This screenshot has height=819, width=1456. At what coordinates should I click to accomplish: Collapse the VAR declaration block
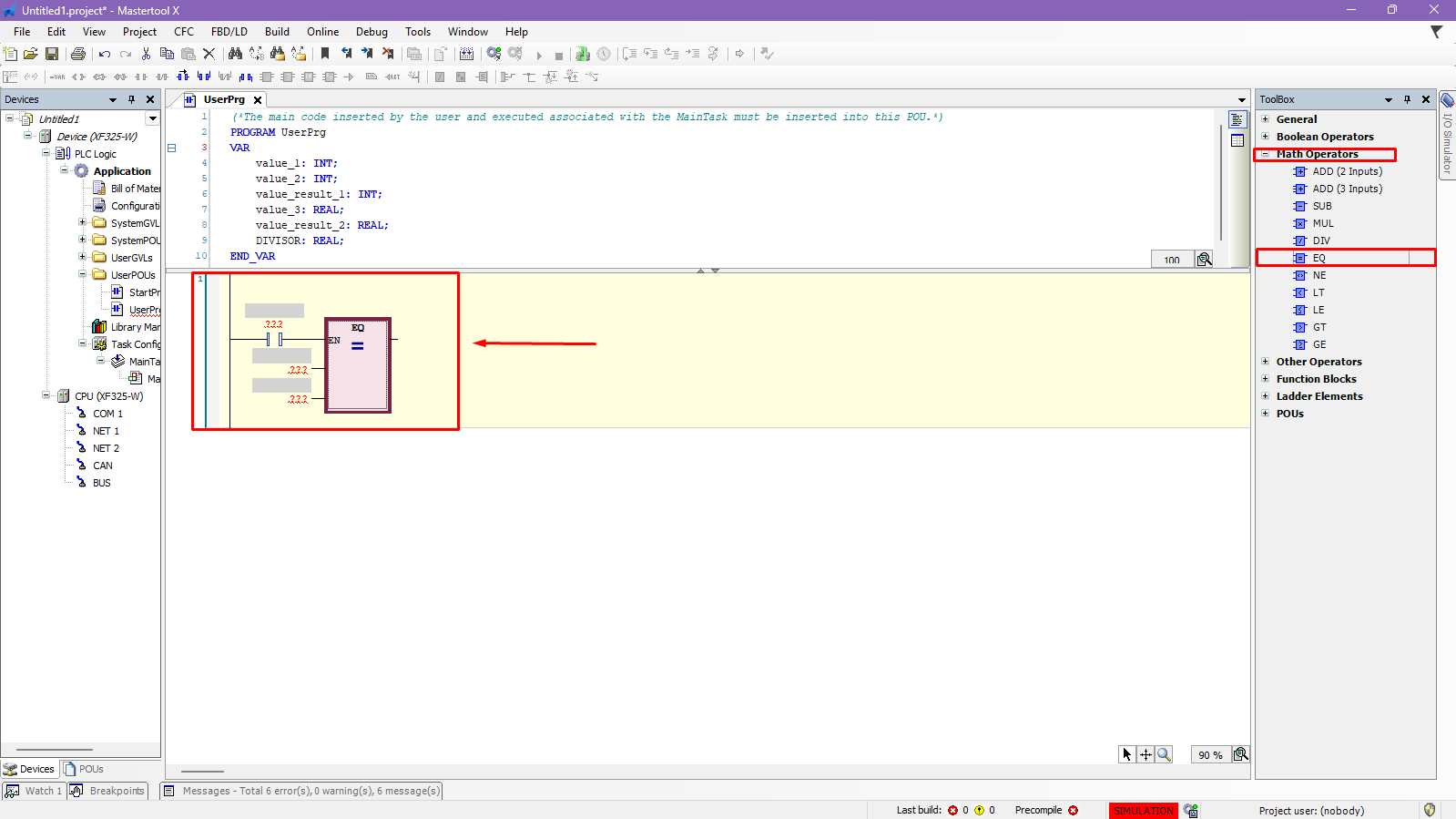(171, 148)
